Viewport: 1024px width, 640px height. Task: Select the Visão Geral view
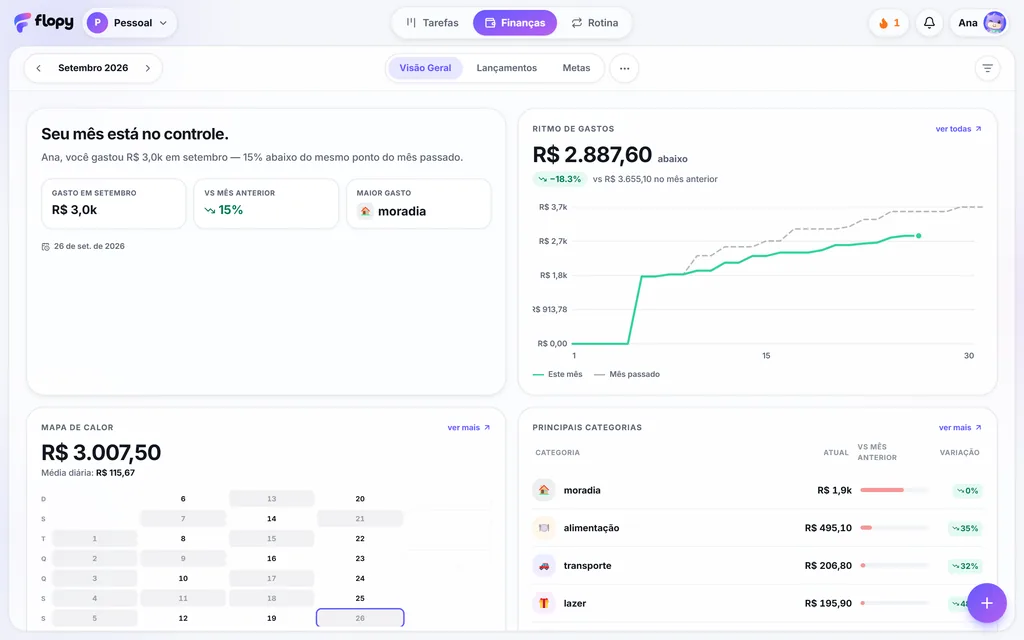425,68
